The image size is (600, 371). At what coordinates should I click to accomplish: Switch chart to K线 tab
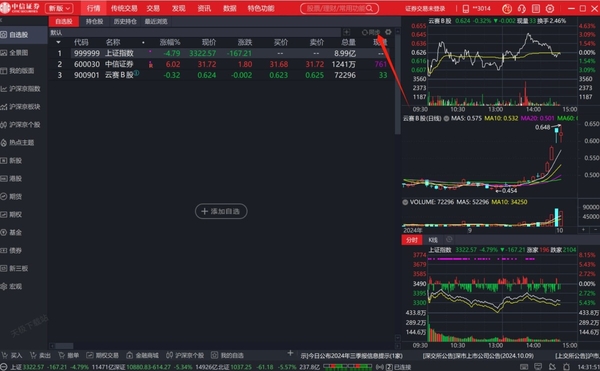click(433, 240)
